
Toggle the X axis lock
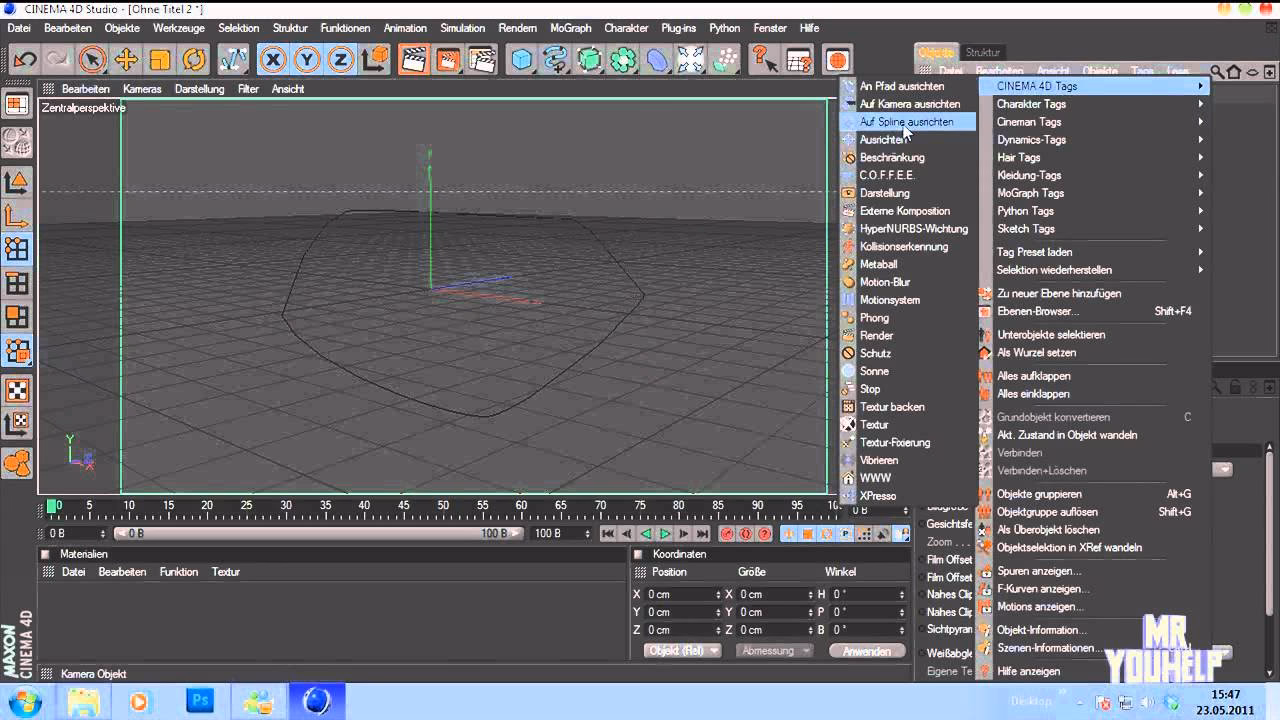click(x=273, y=60)
